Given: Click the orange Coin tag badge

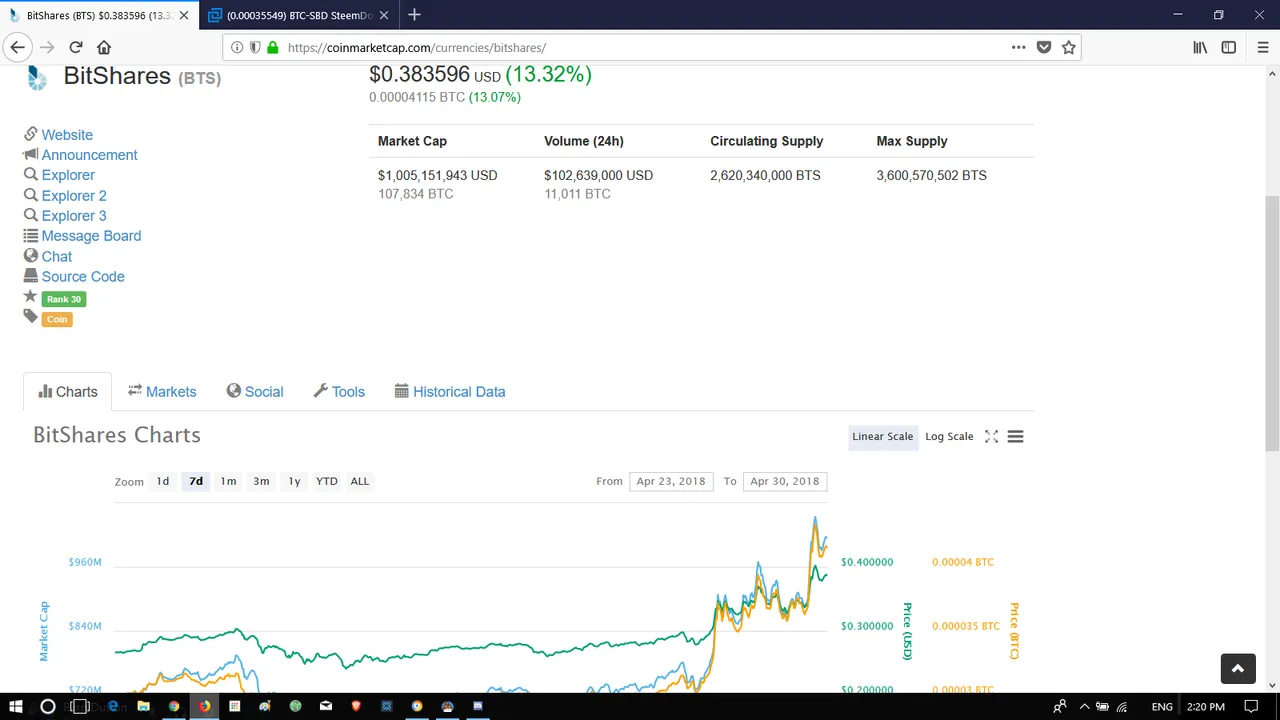Looking at the screenshot, I should coord(57,319).
